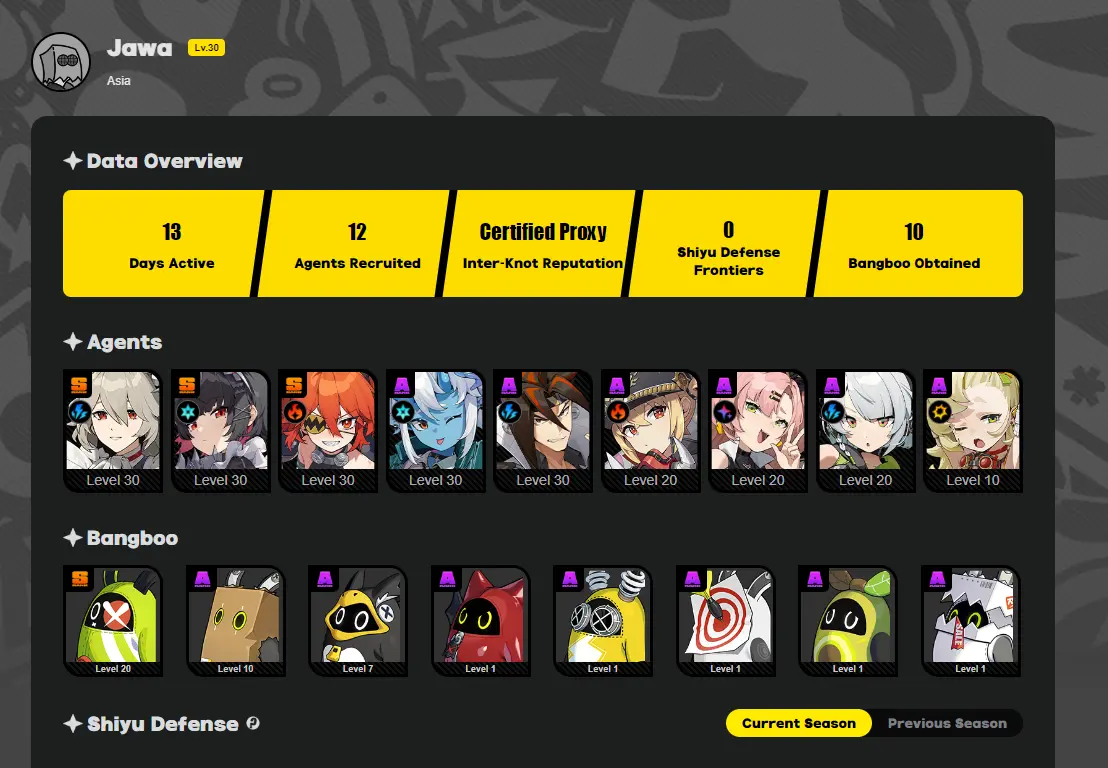Image resolution: width=1108 pixels, height=768 pixels.
Task: Switch to Current Season tab
Action: [x=798, y=723]
